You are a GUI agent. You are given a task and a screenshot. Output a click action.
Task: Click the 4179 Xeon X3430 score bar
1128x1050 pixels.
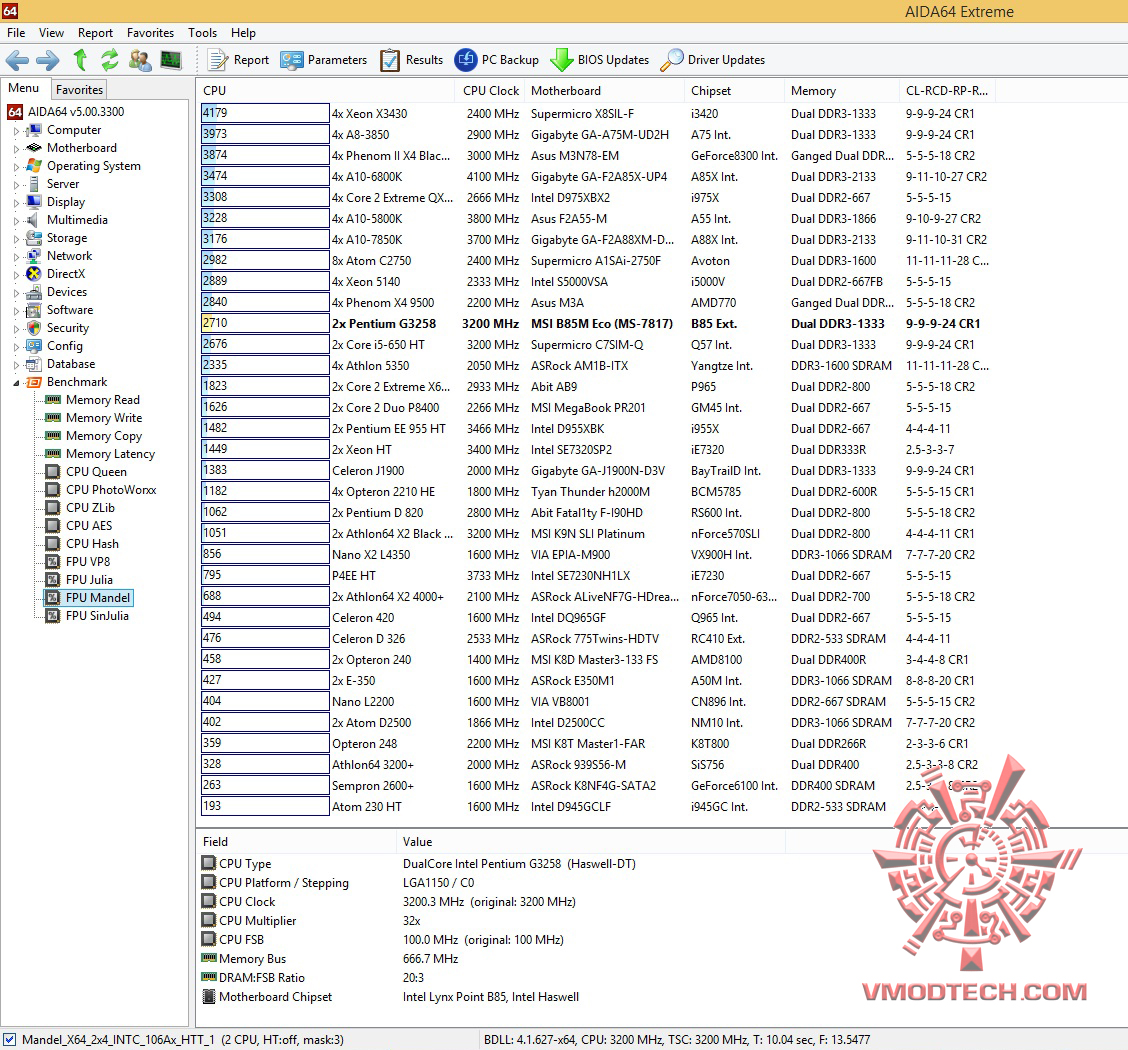coord(265,113)
